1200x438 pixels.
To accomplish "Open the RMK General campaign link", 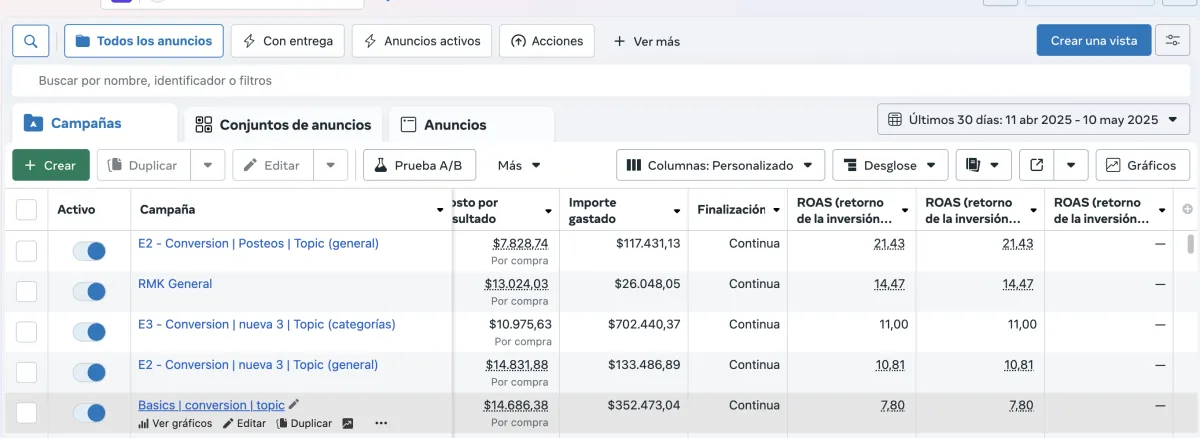I will point(175,284).
